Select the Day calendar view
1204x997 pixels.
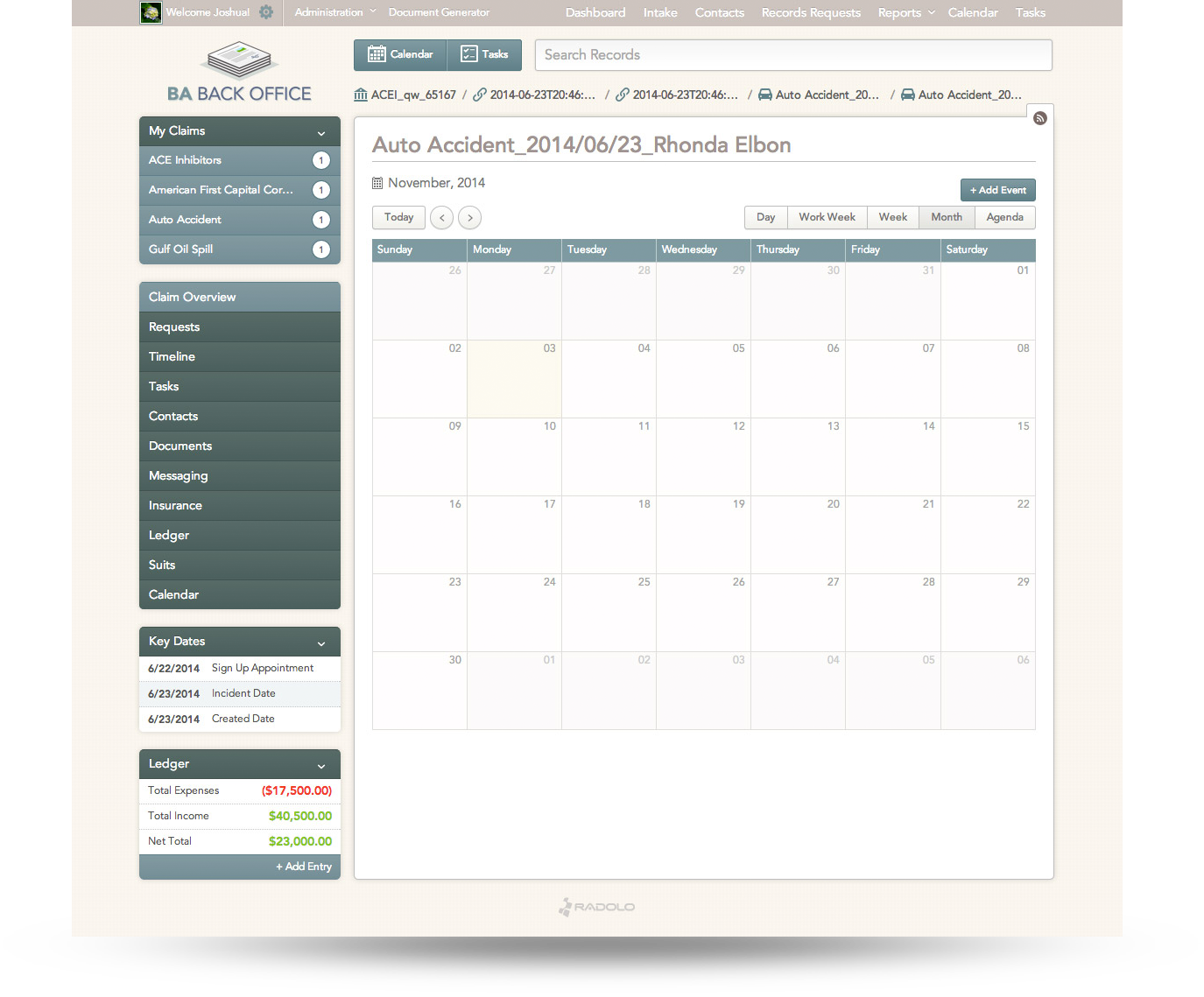[x=765, y=217]
